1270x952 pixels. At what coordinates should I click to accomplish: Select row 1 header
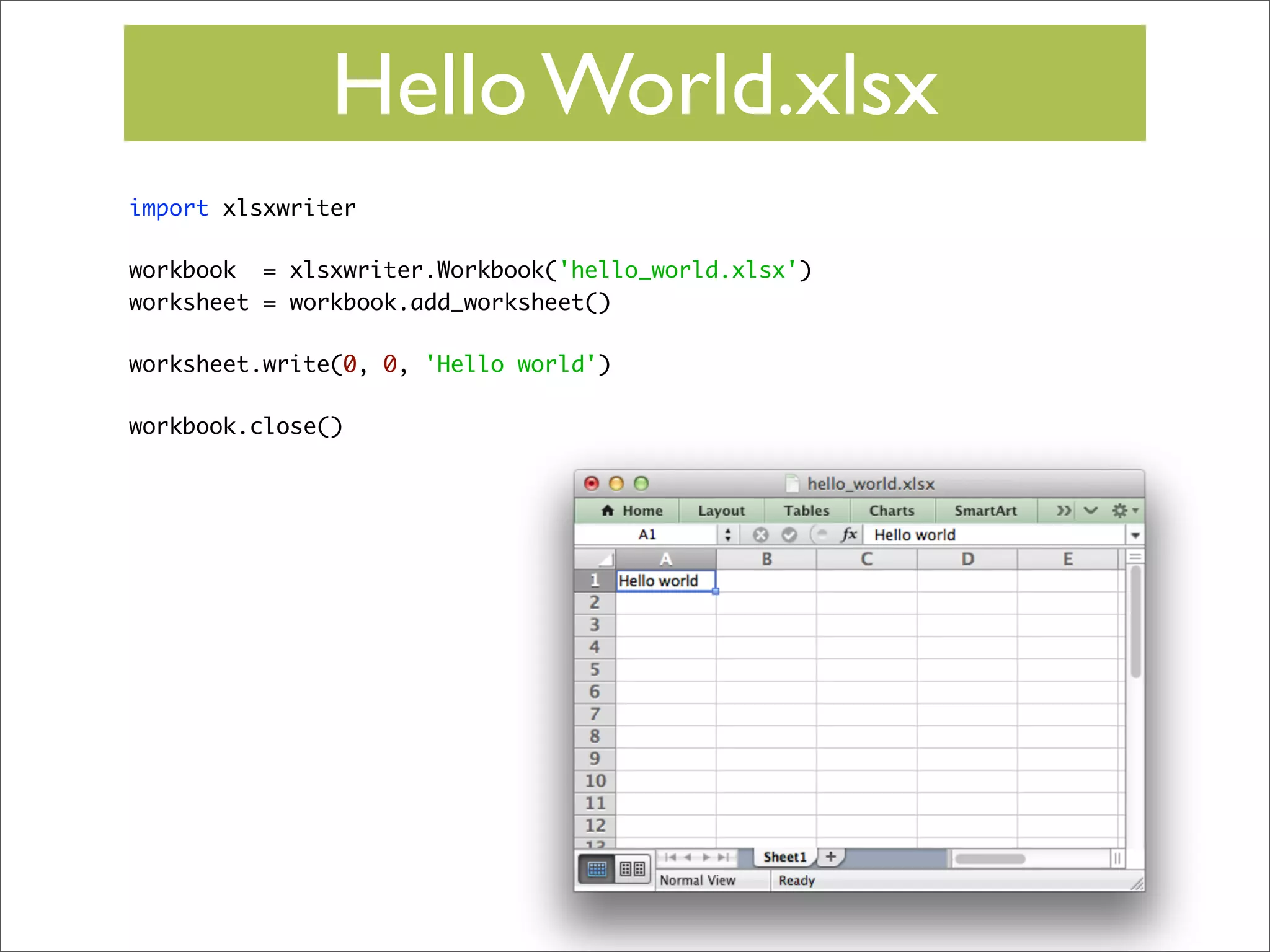[x=595, y=581]
